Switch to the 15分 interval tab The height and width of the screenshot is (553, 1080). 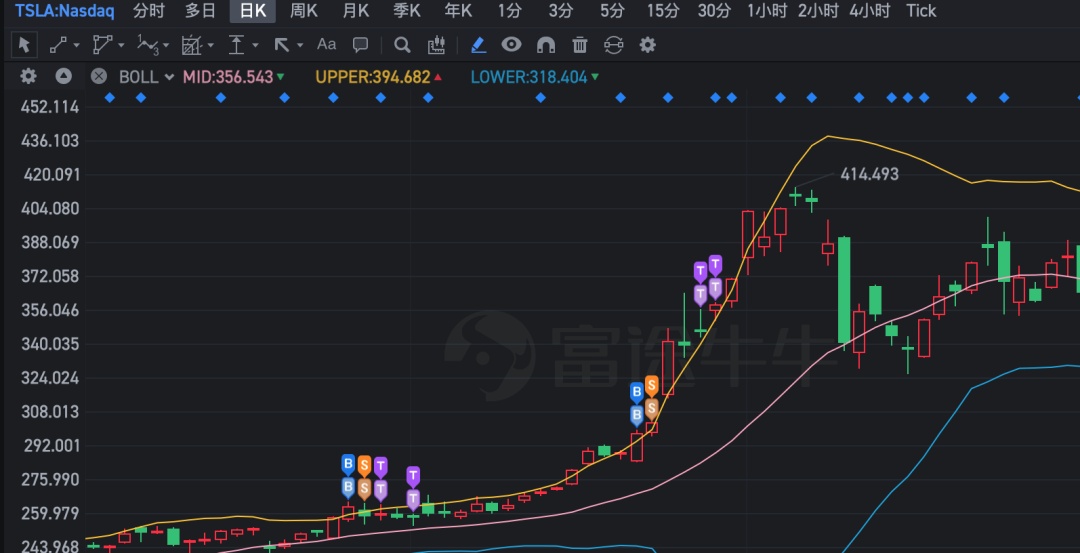pyautogui.click(x=663, y=11)
